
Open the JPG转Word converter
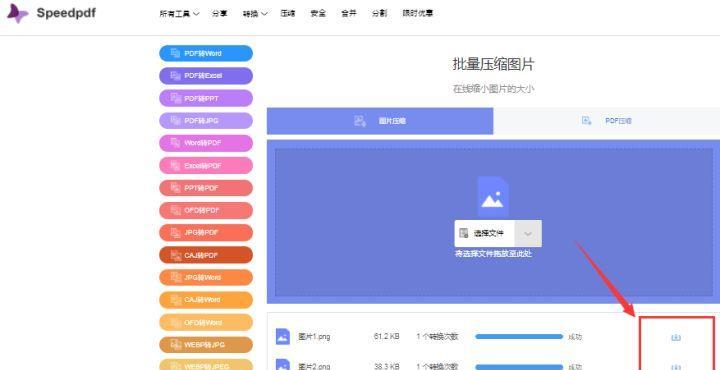click(206, 277)
